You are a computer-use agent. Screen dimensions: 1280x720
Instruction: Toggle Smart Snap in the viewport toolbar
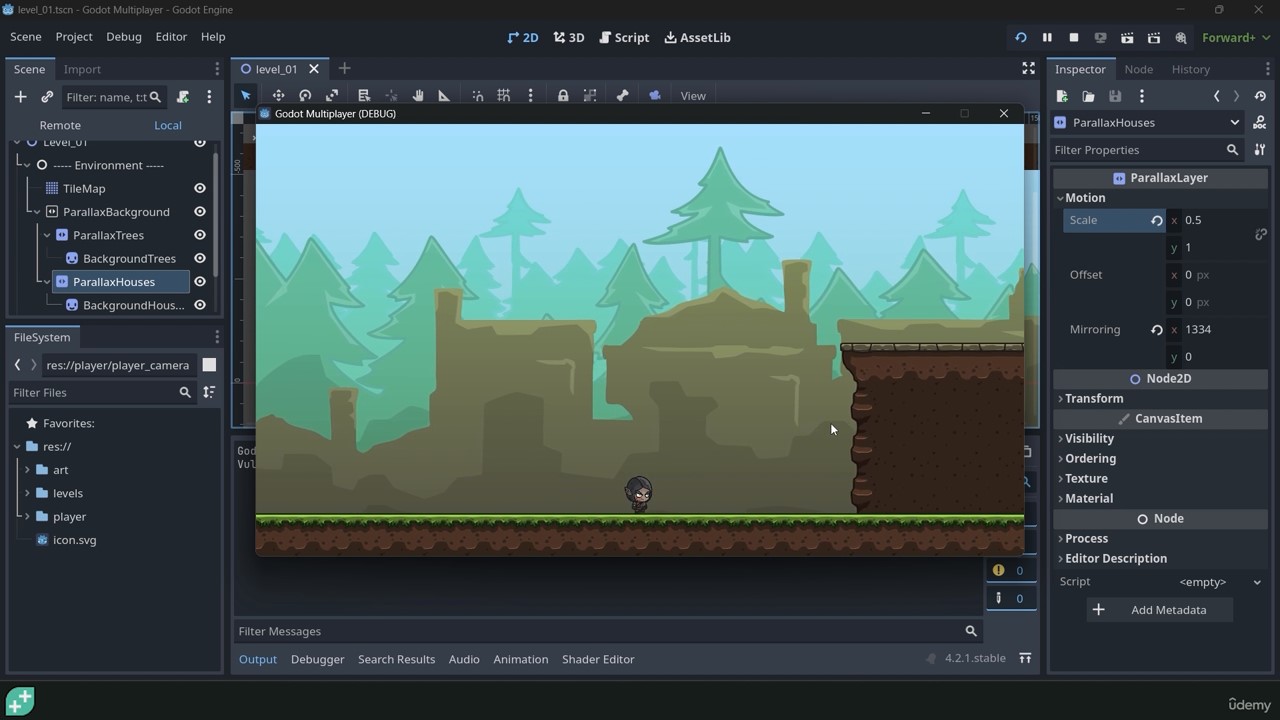point(478,96)
